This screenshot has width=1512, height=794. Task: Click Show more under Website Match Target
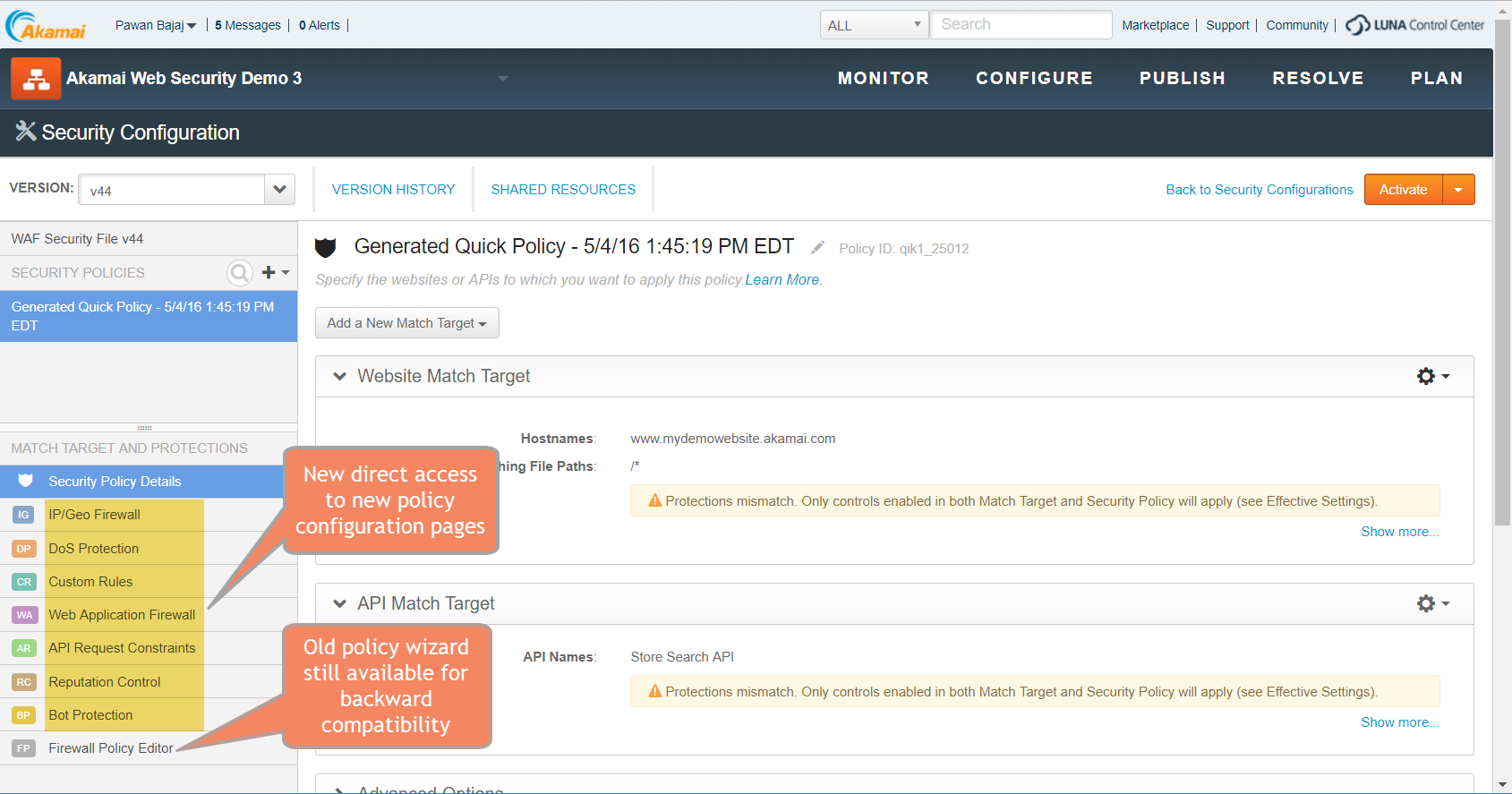point(1399,532)
